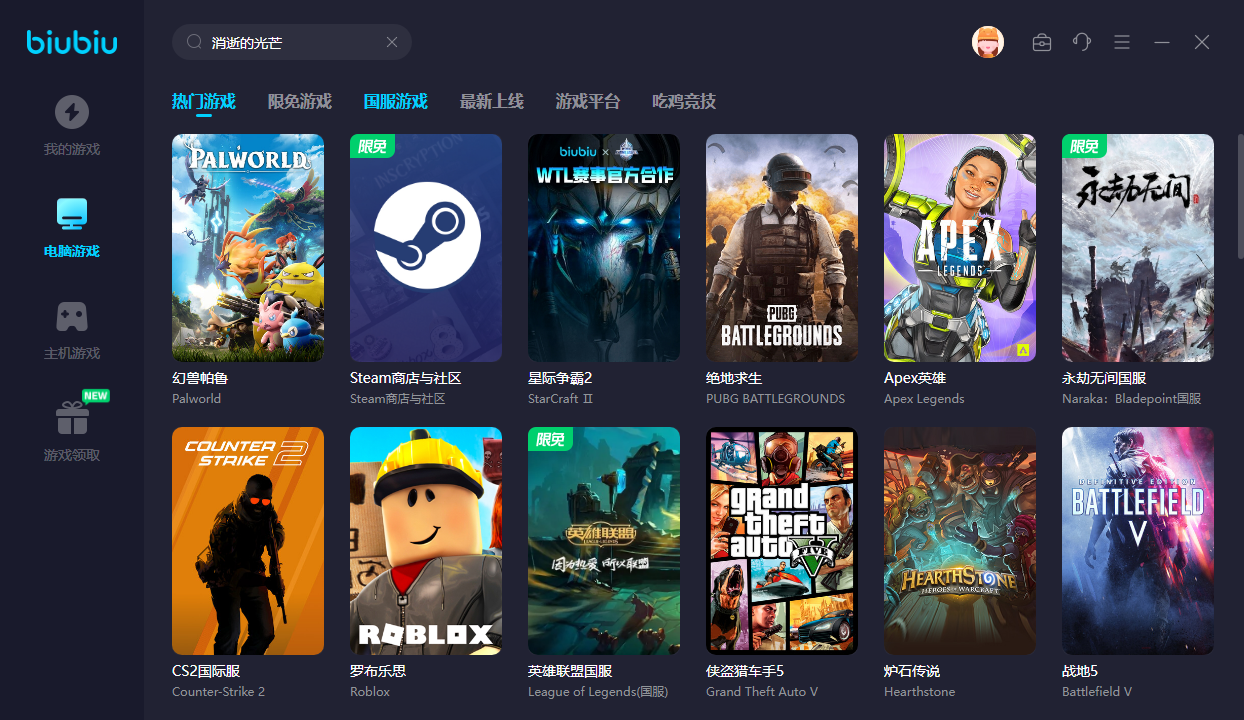This screenshot has width=1244, height=720.
Task: Select the Palworld game cover
Action: [248, 248]
